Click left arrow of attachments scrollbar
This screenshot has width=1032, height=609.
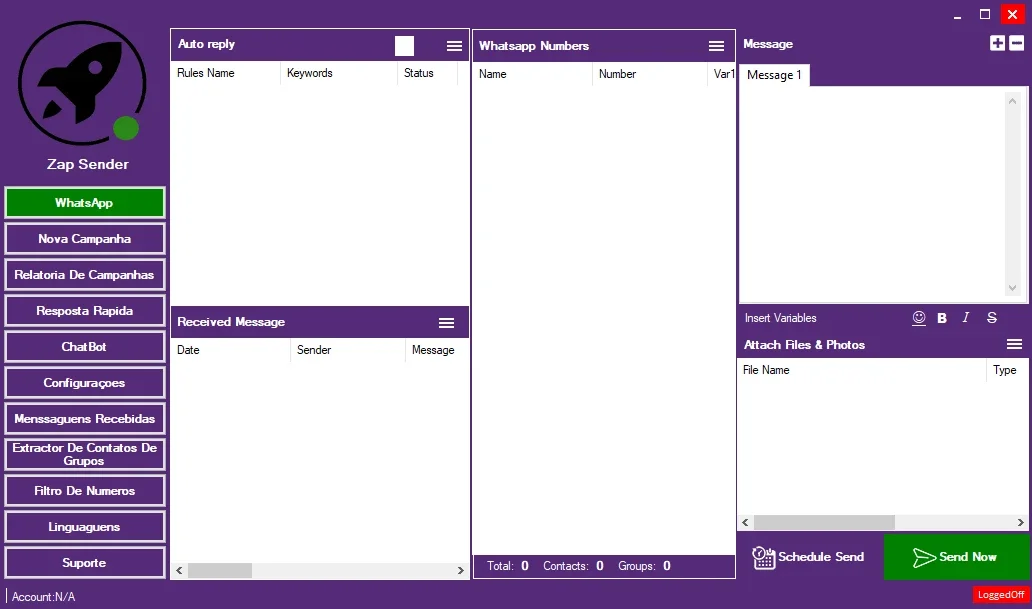pyautogui.click(x=745, y=523)
